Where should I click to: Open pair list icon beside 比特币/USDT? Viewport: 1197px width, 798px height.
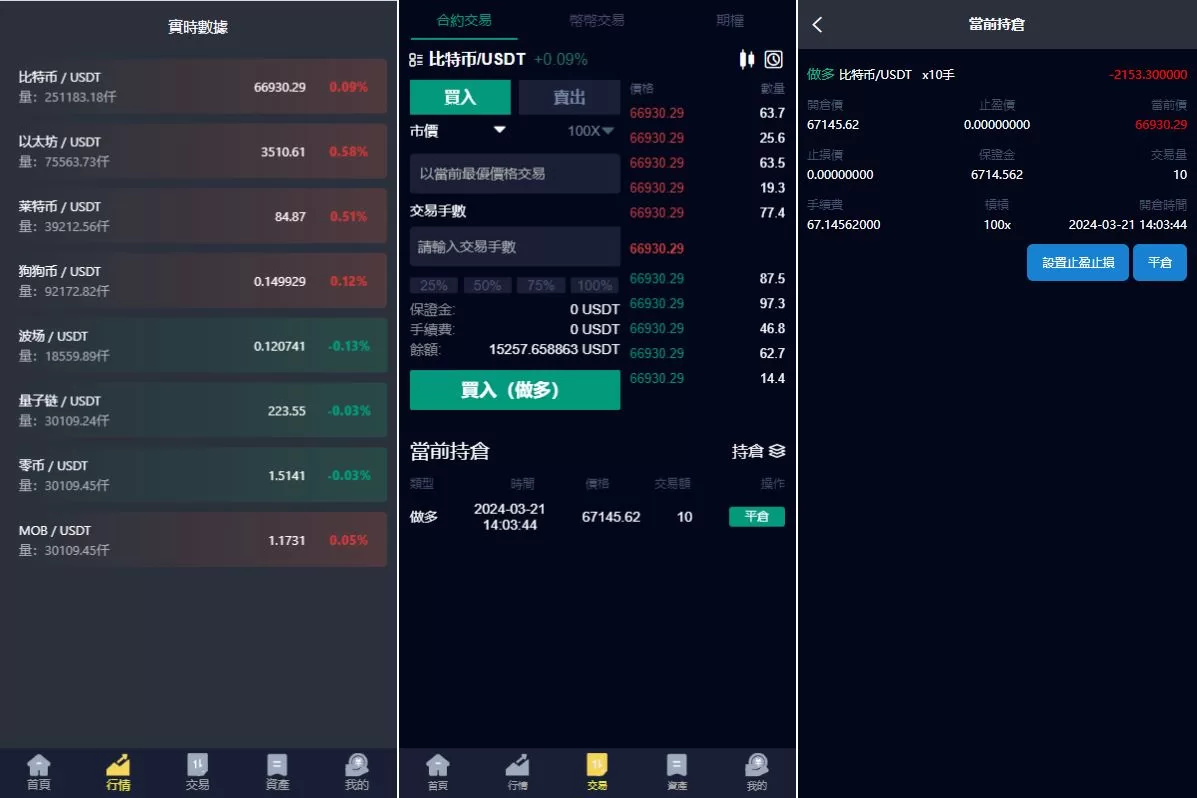click(415, 60)
